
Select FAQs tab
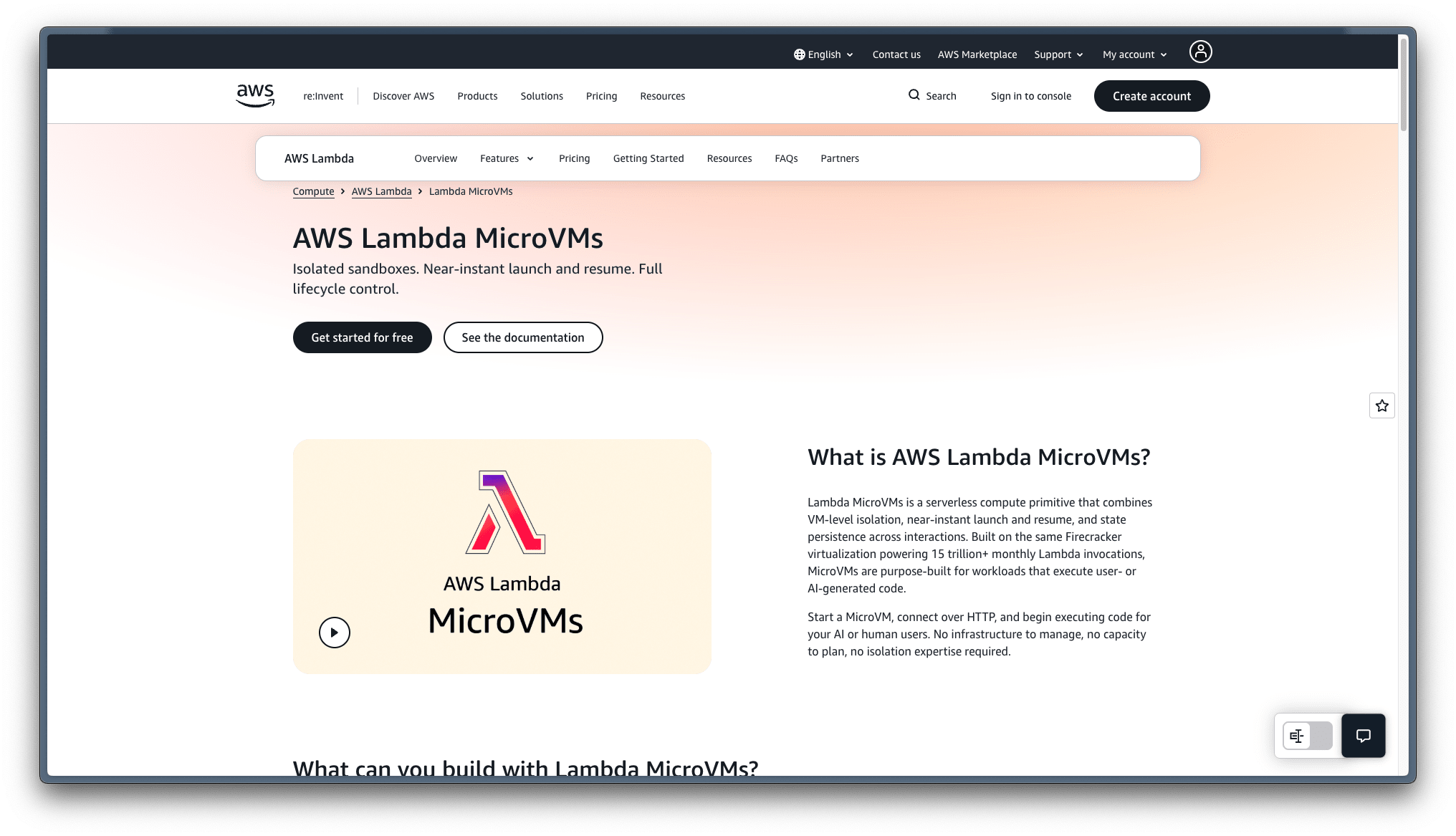pyautogui.click(x=786, y=158)
